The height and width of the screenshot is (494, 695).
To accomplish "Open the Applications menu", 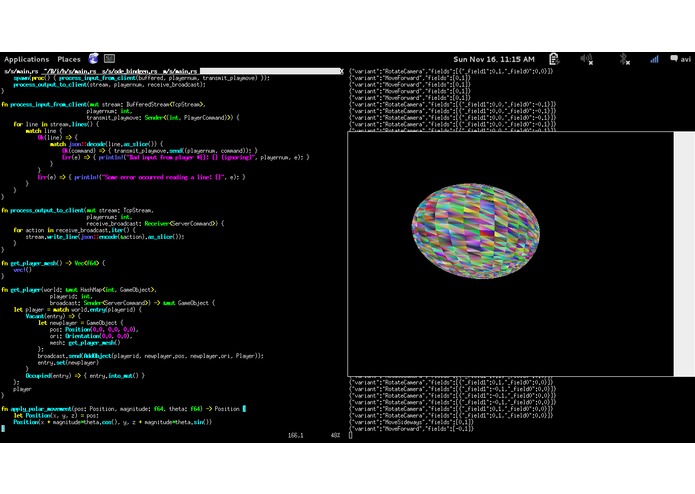I will coord(27,59).
